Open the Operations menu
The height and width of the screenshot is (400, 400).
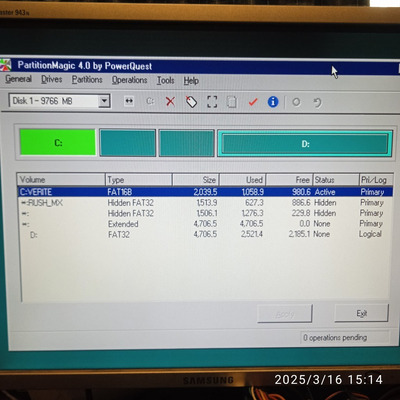tap(129, 80)
